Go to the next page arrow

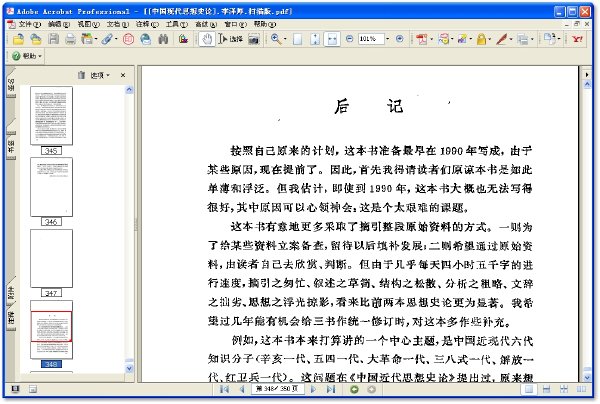(313, 389)
